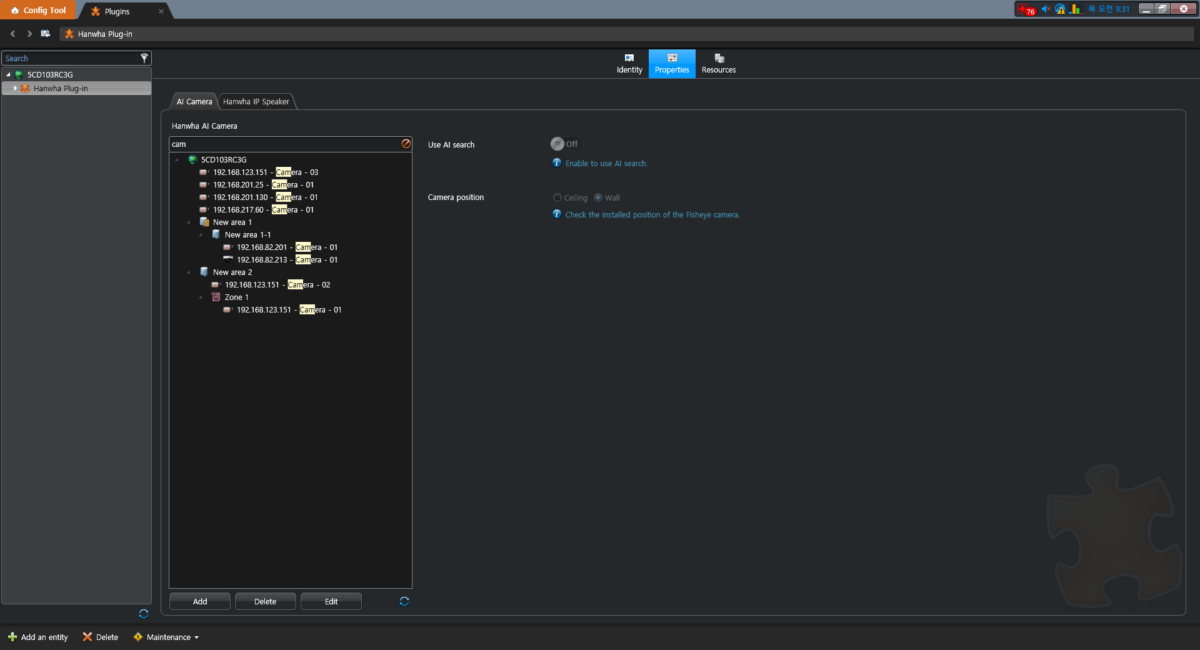Switch to the Config Tool tab
Screen dimensions: 1200x650
(38, 11)
